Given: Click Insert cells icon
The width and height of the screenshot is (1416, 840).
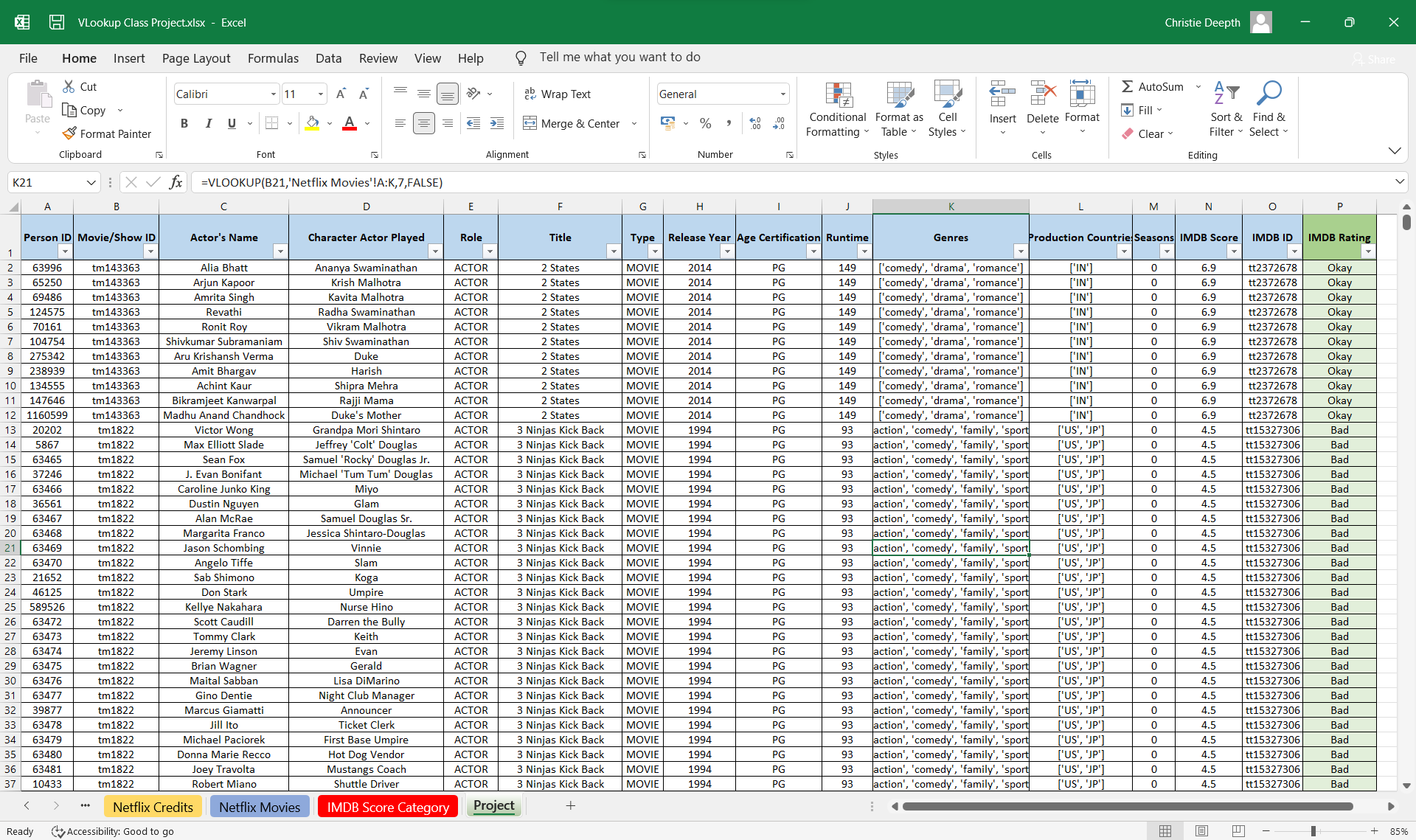Looking at the screenshot, I should click(1002, 94).
